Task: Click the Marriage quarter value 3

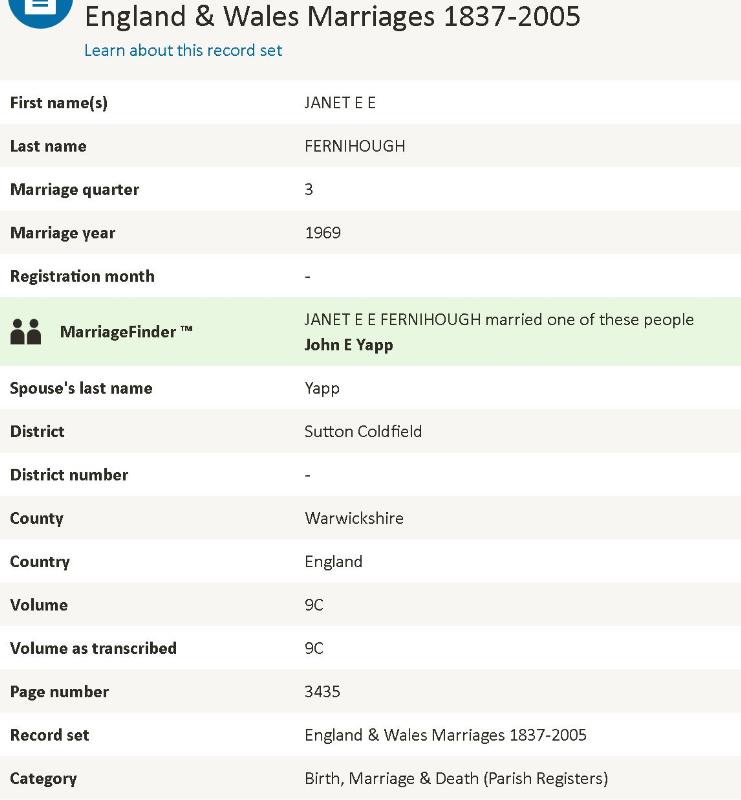Action: (309, 190)
